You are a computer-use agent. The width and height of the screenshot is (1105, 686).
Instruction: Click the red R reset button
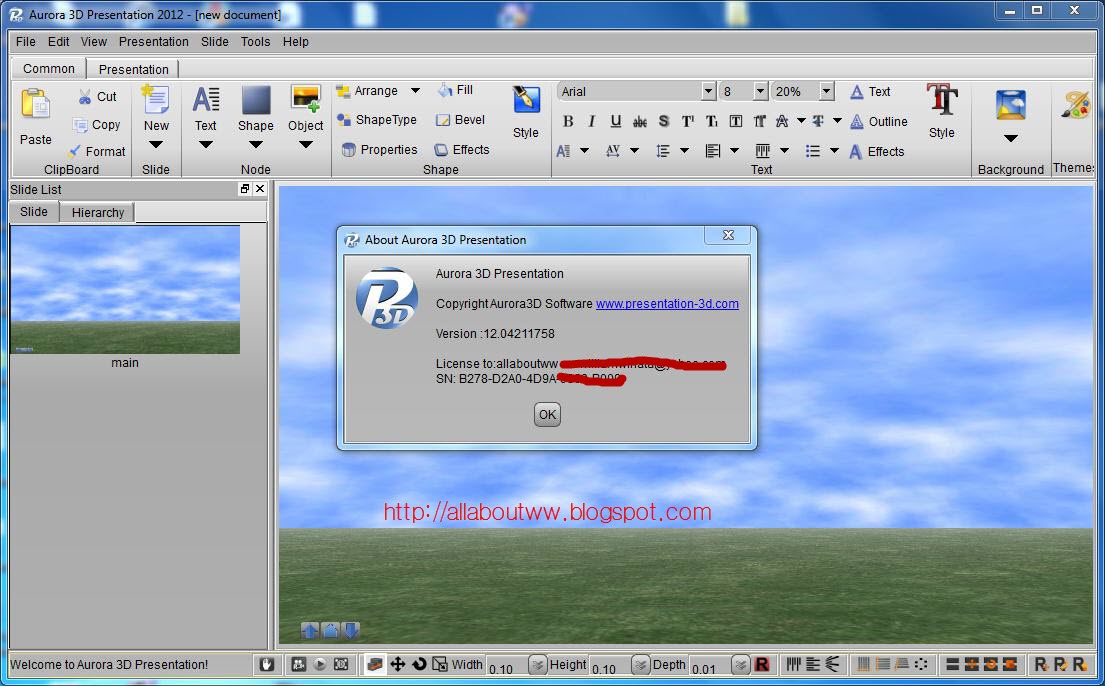[x=761, y=664]
